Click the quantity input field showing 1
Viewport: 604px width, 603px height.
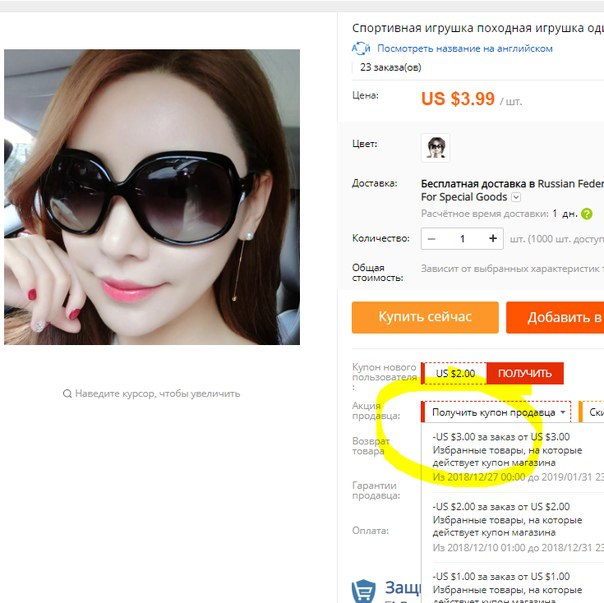pyautogui.click(x=462, y=239)
